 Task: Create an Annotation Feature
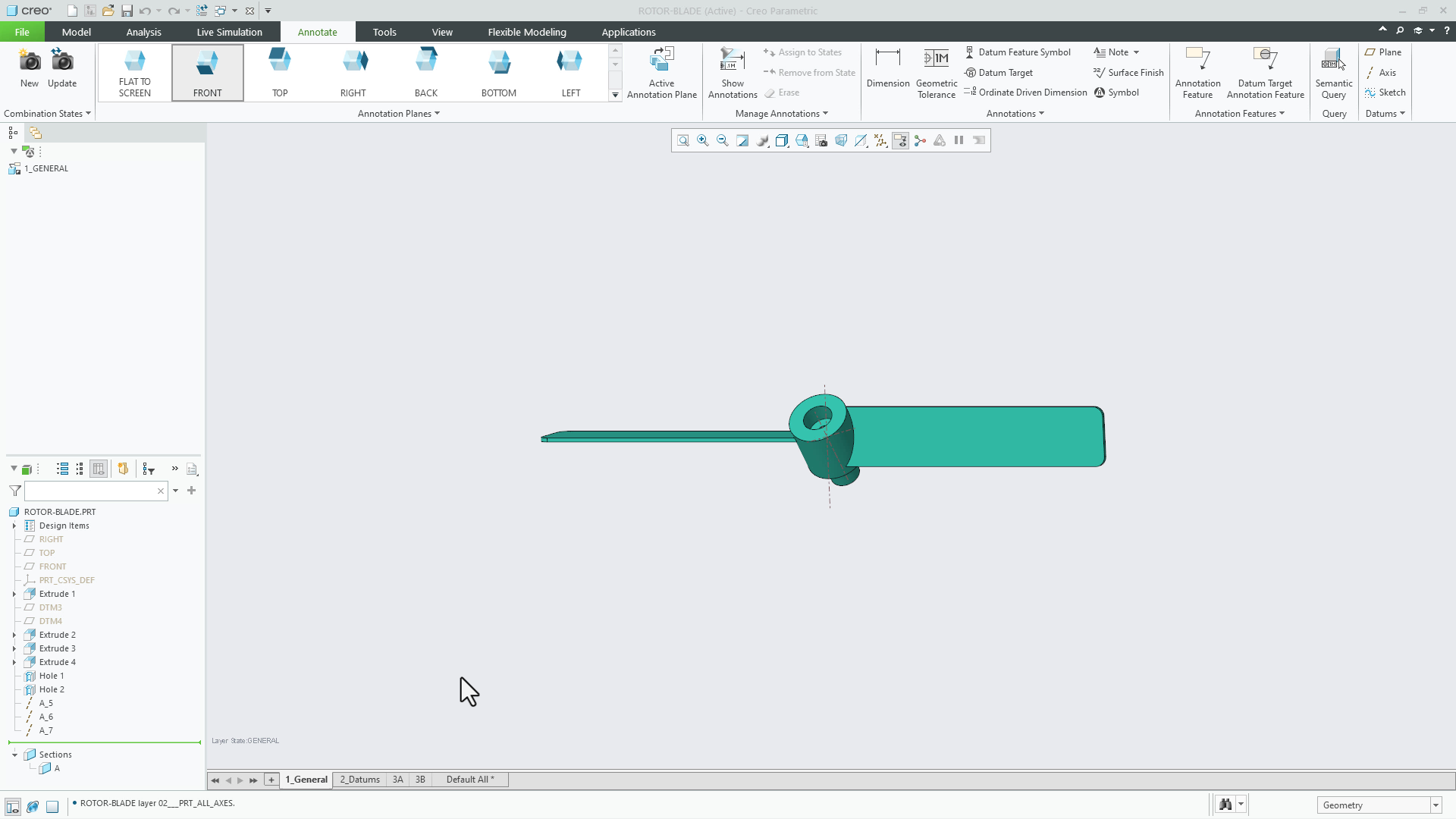pos(1197,72)
